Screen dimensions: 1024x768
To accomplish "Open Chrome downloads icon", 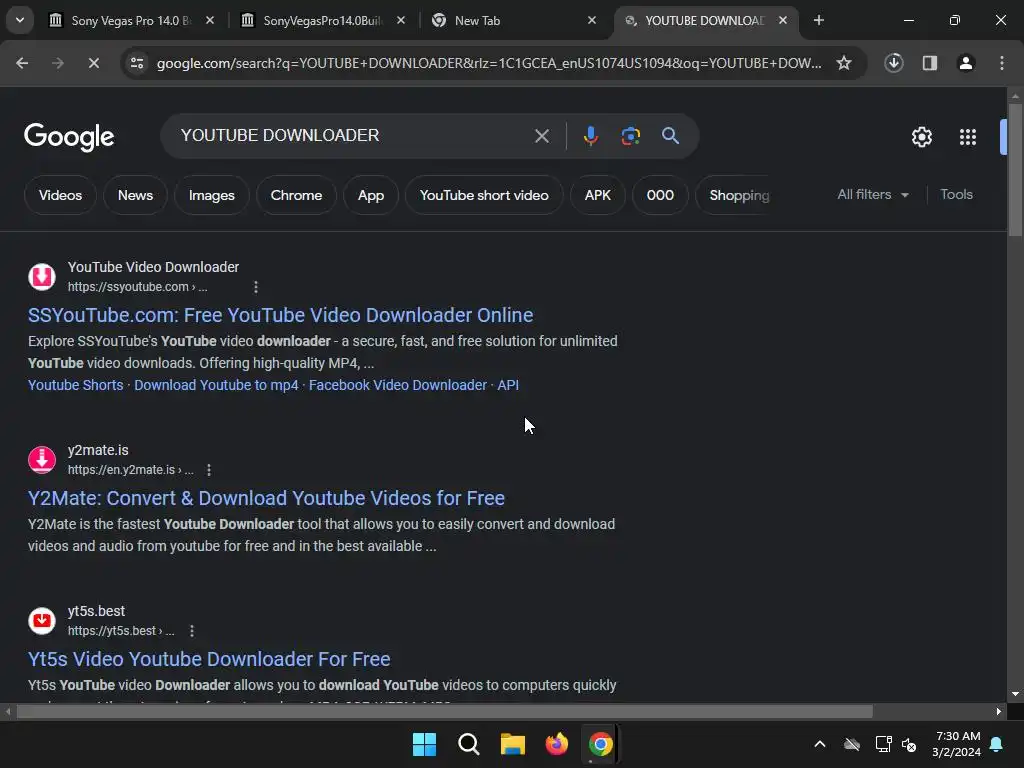I will tap(893, 63).
